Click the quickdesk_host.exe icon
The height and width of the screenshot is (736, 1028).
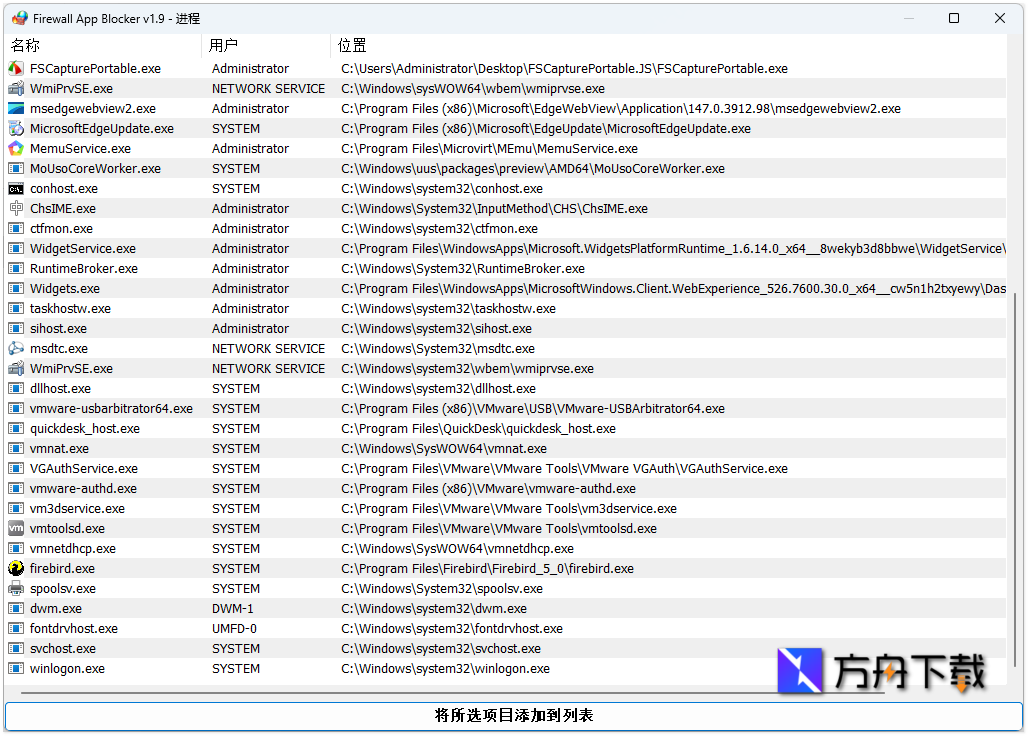[x=16, y=429]
